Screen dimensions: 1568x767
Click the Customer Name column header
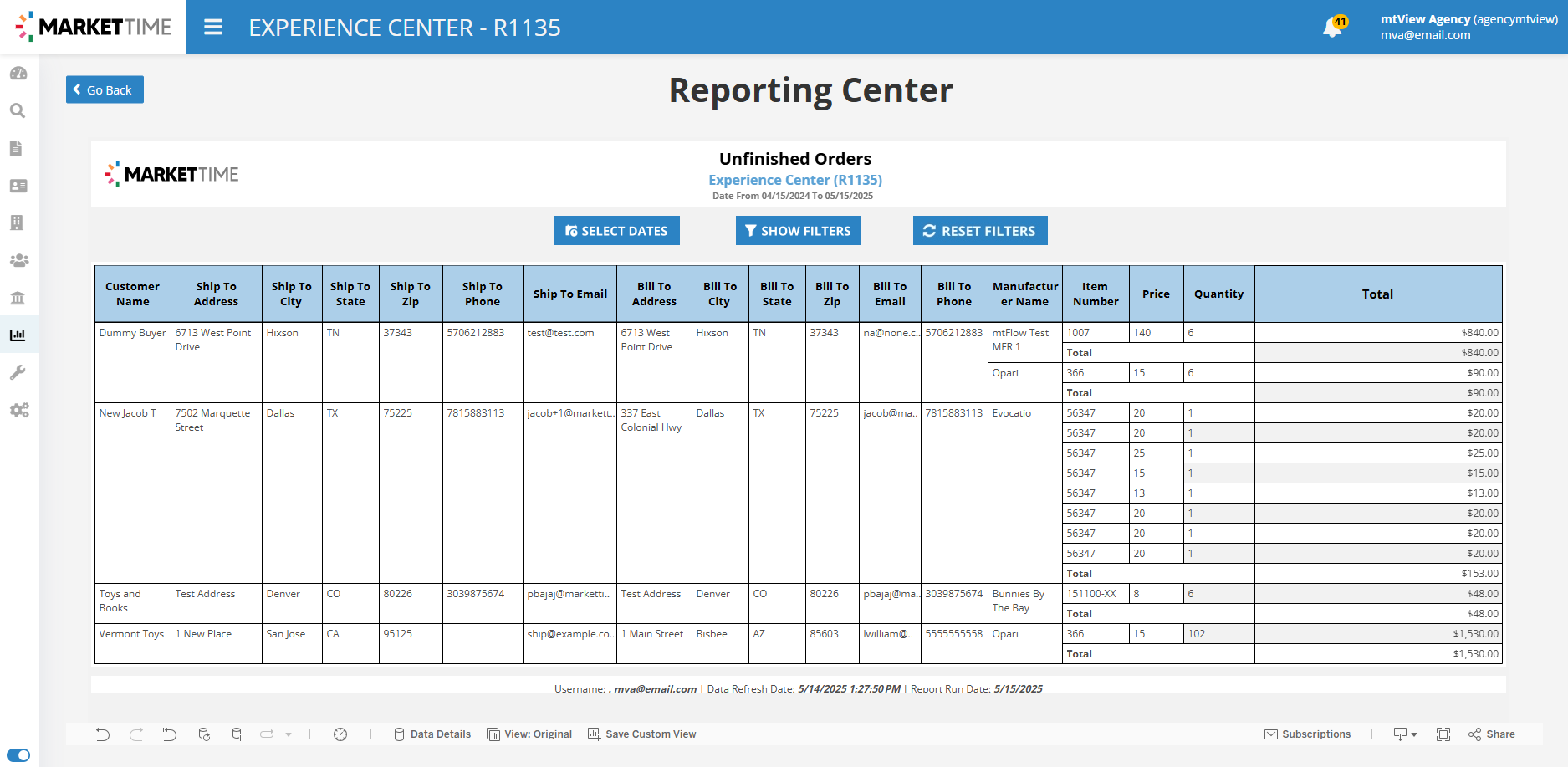point(133,294)
